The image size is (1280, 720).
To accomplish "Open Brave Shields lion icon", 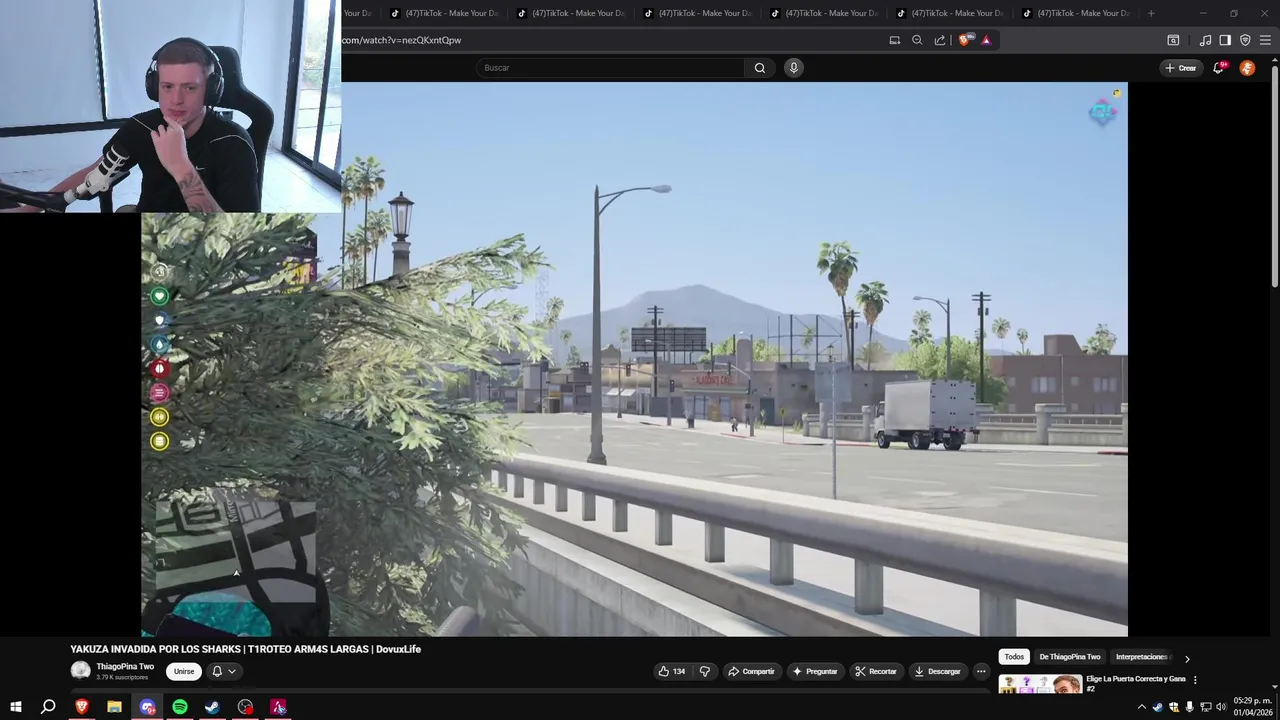I will (x=964, y=40).
